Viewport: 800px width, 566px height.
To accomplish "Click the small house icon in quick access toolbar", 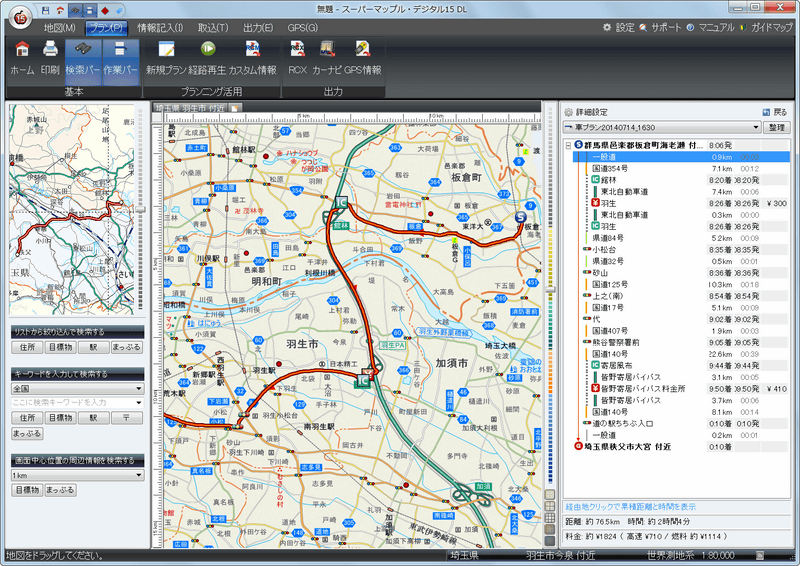I will [60, 10].
